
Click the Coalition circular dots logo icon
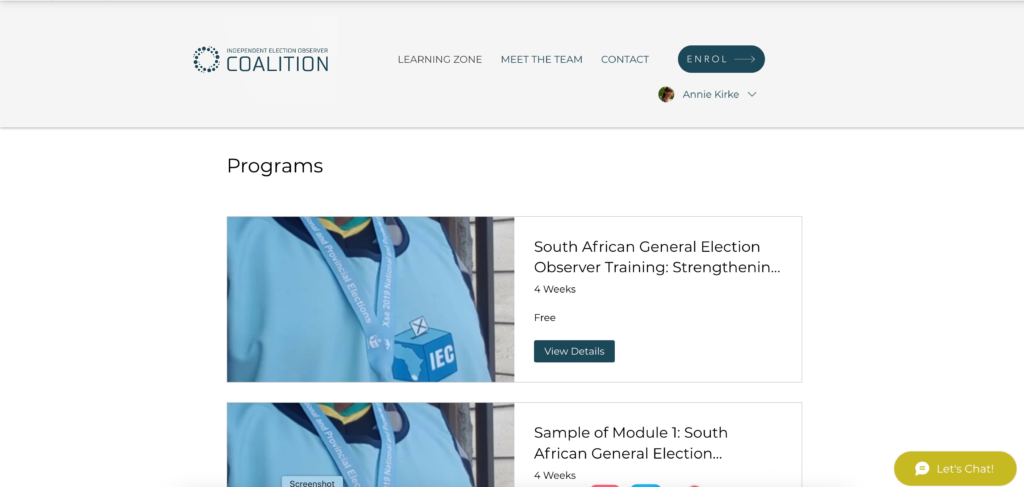pos(206,59)
